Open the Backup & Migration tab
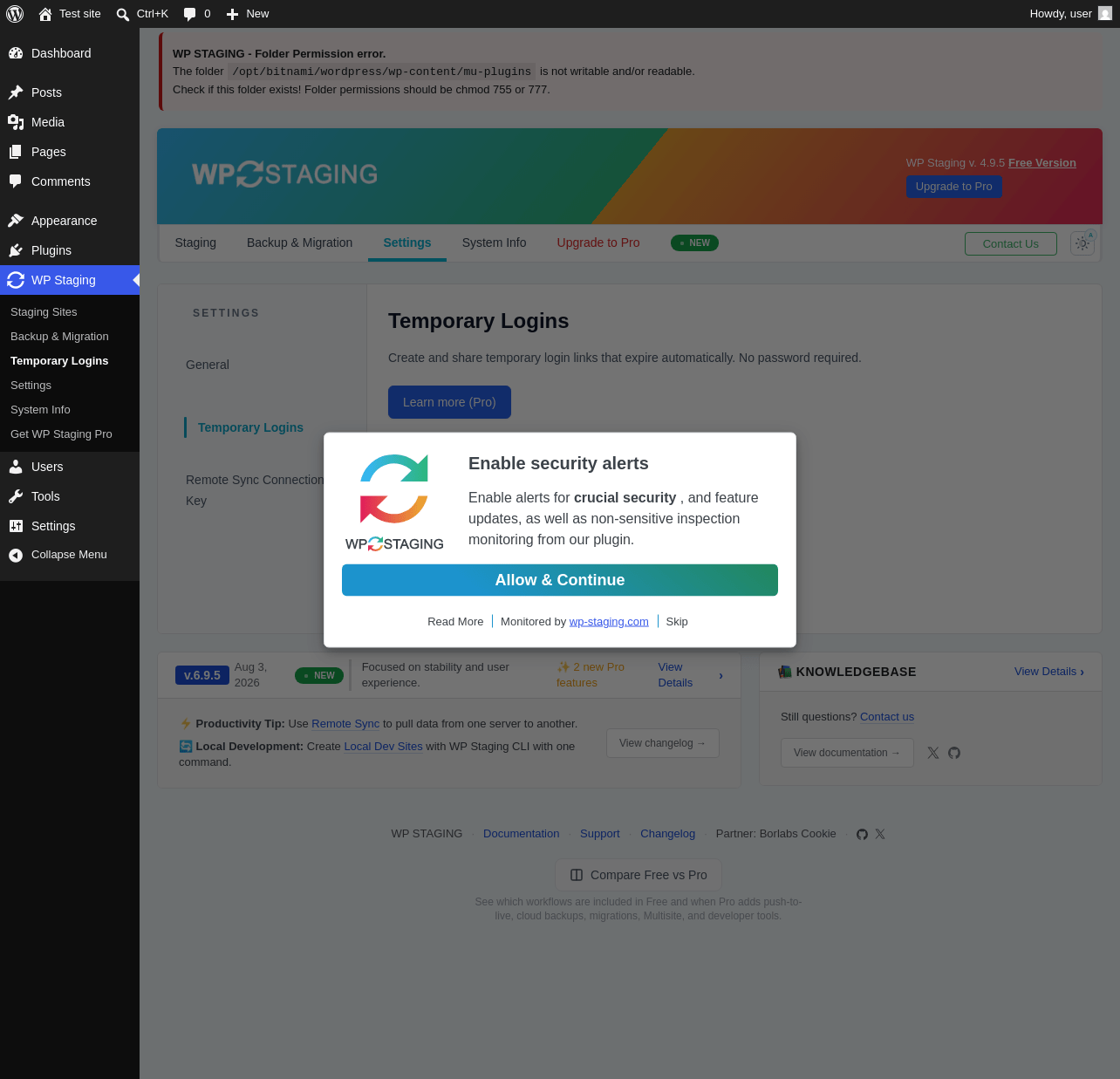Screen dimensions: 1120x1079 (300, 242)
